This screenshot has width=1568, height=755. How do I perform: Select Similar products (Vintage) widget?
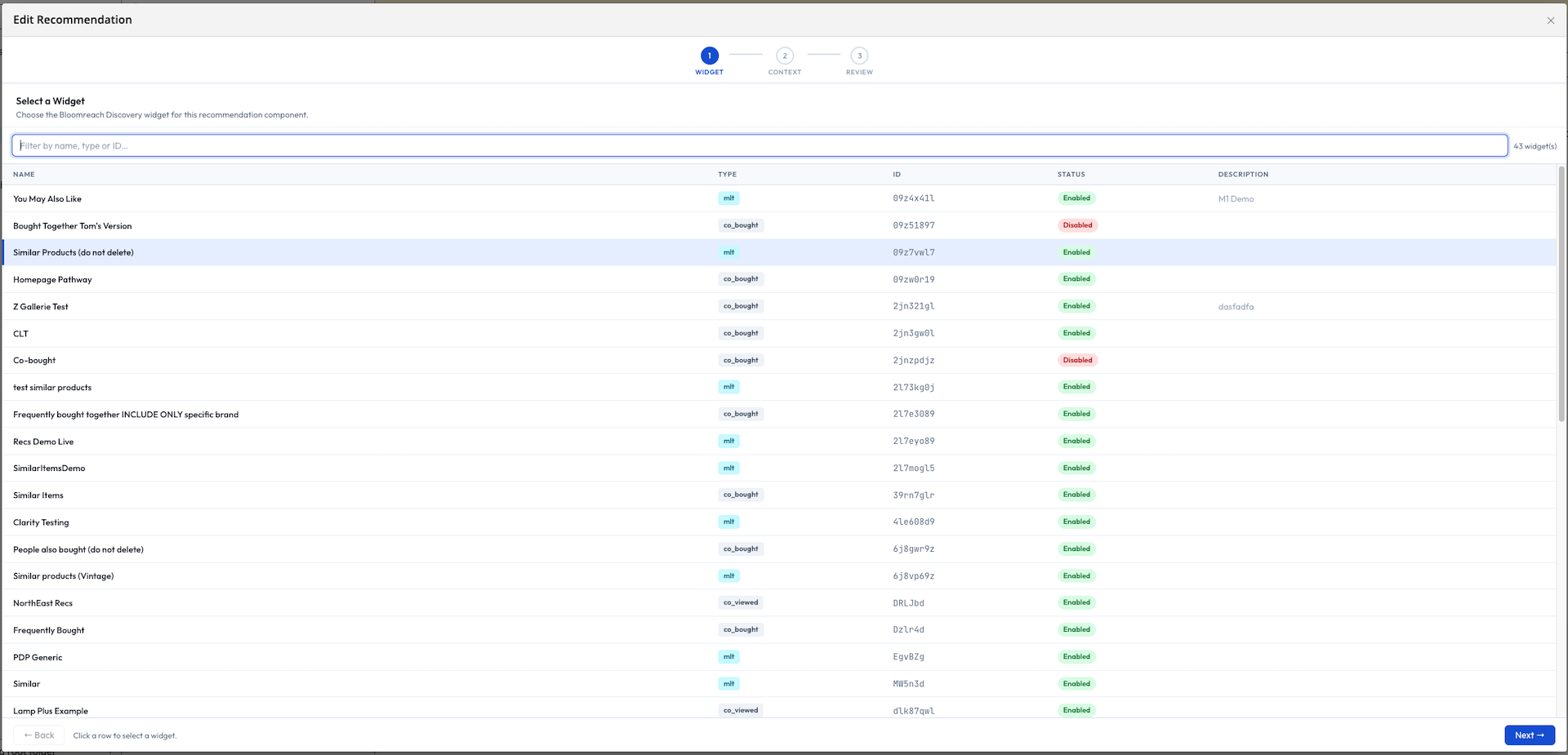click(x=779, y=575)
